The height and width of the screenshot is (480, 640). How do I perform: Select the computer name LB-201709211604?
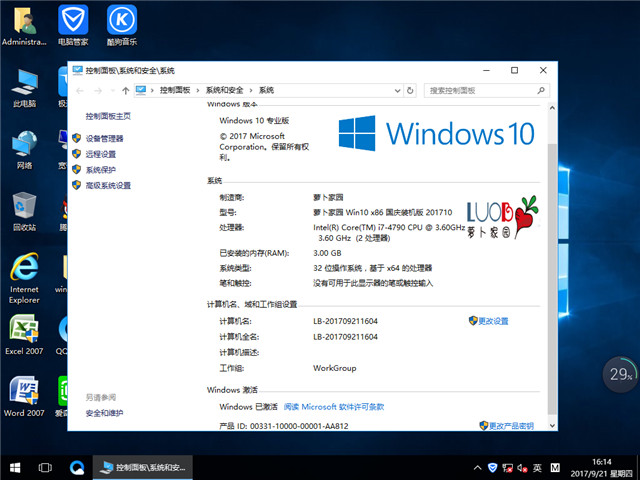345,321
